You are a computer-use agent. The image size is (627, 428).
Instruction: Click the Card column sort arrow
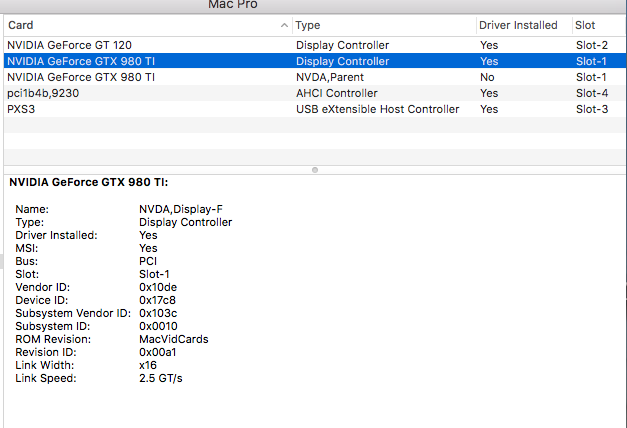pyautogui.click(x=284, y=25)
